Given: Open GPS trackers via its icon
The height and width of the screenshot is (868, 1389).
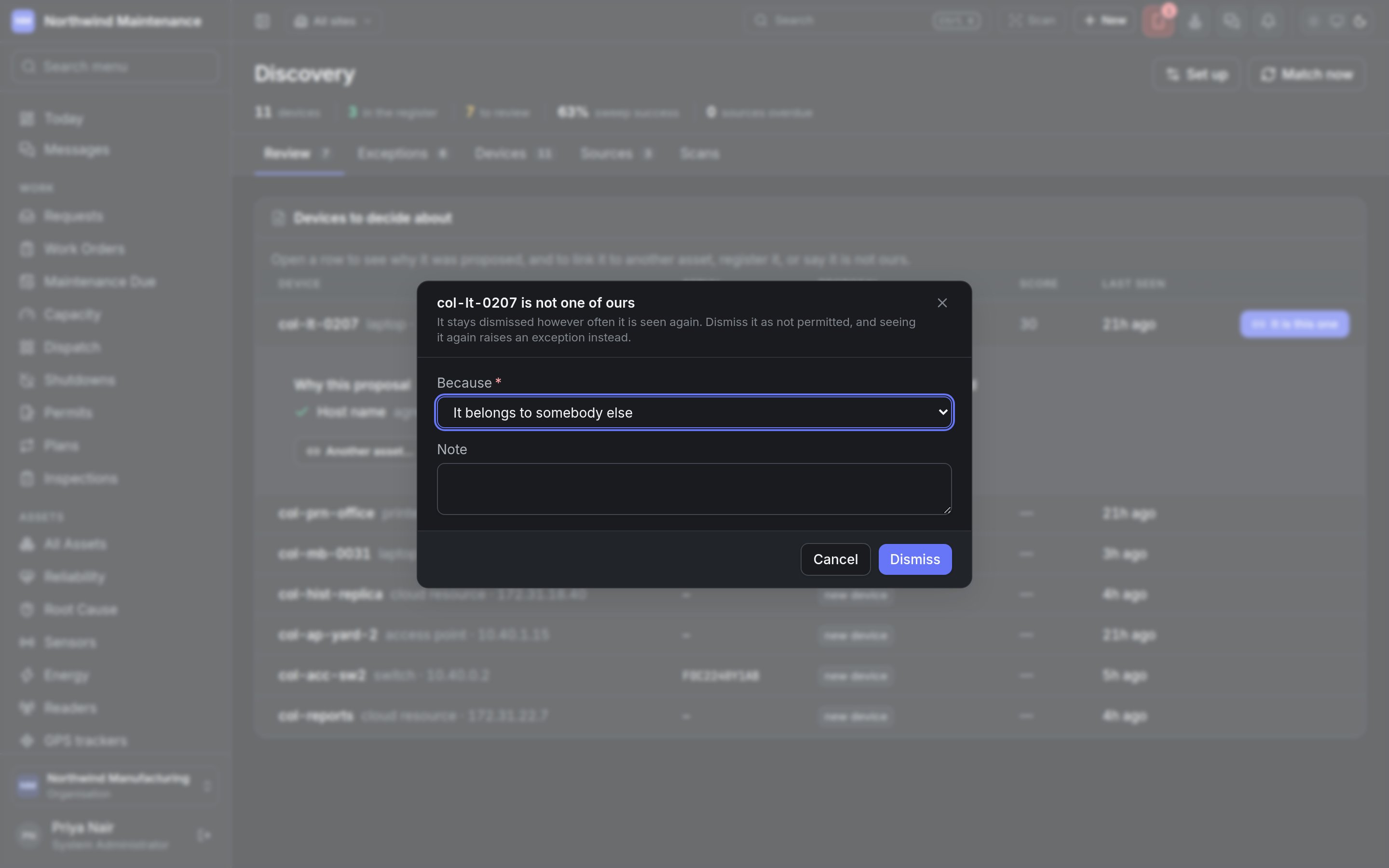Looking at the screenshot, I should click(x=27, y=741).
